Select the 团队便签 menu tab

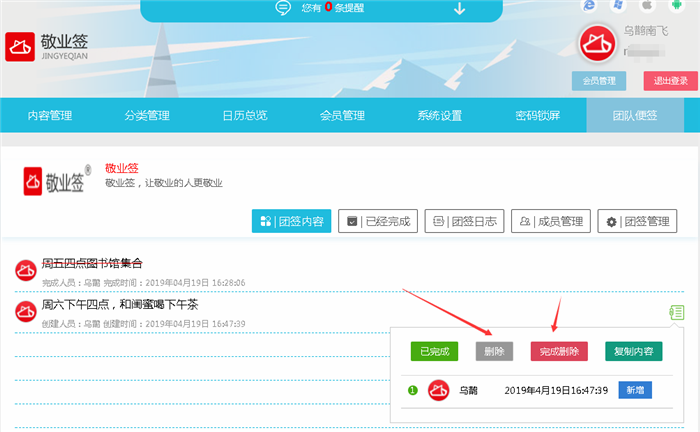click(635, 116)
